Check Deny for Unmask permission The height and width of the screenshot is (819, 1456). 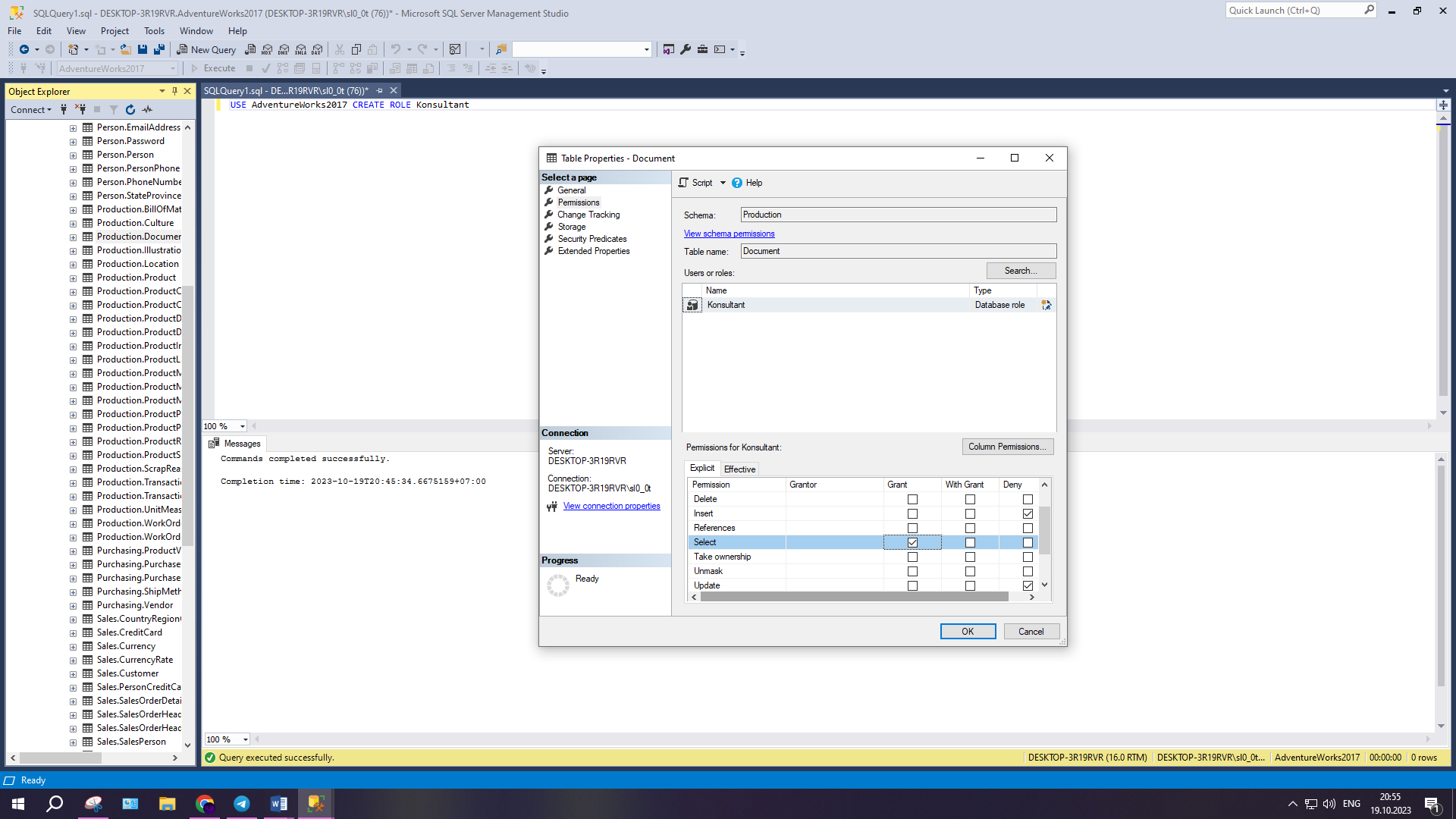tap(1028, 571)
